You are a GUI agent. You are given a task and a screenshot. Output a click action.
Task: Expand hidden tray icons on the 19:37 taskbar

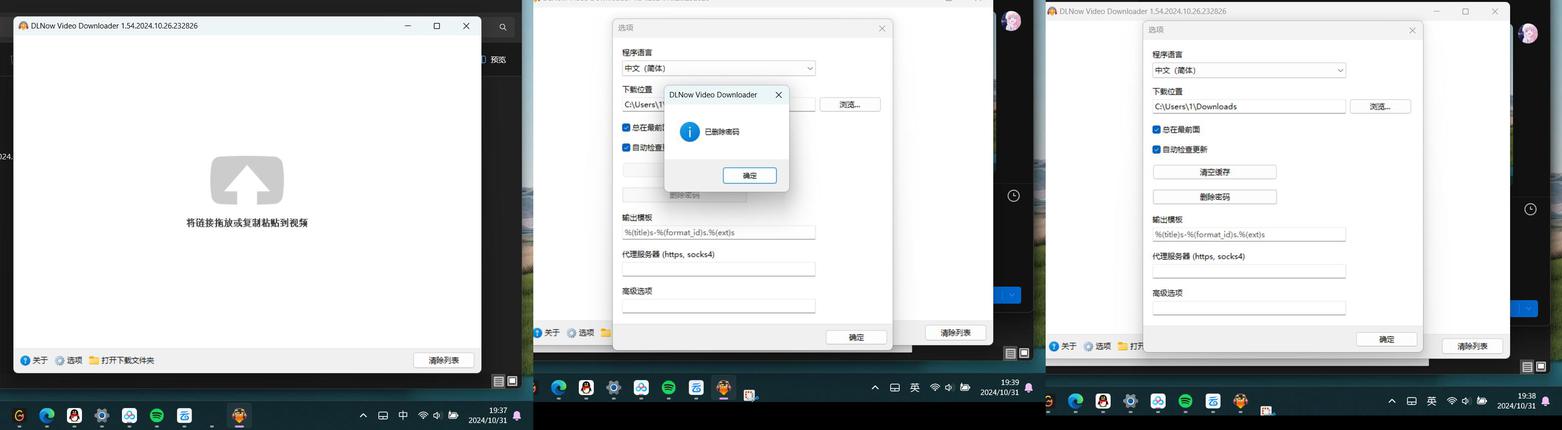pos(363,415)
